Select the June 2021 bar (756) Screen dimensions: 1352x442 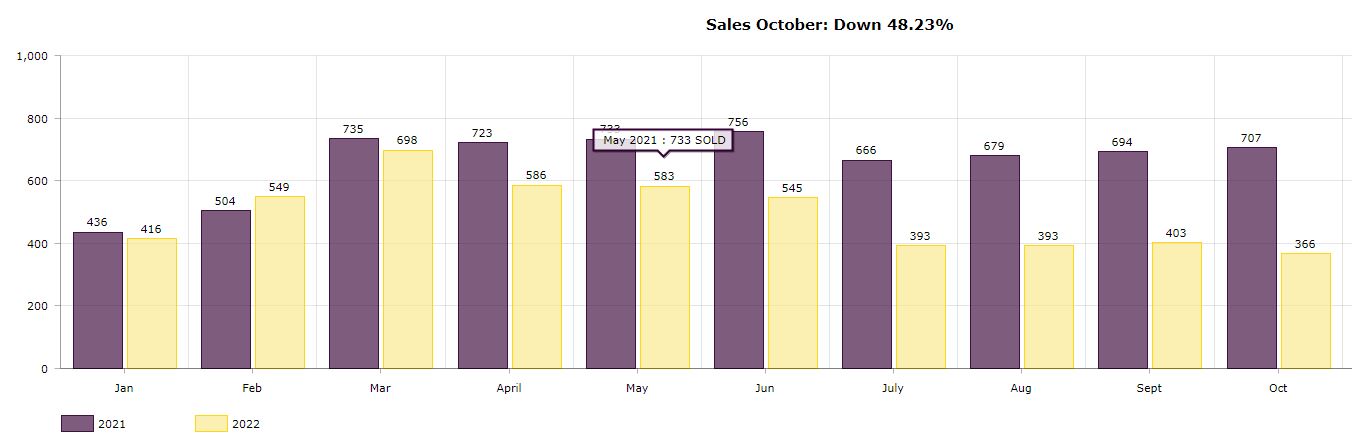(739, 250)
